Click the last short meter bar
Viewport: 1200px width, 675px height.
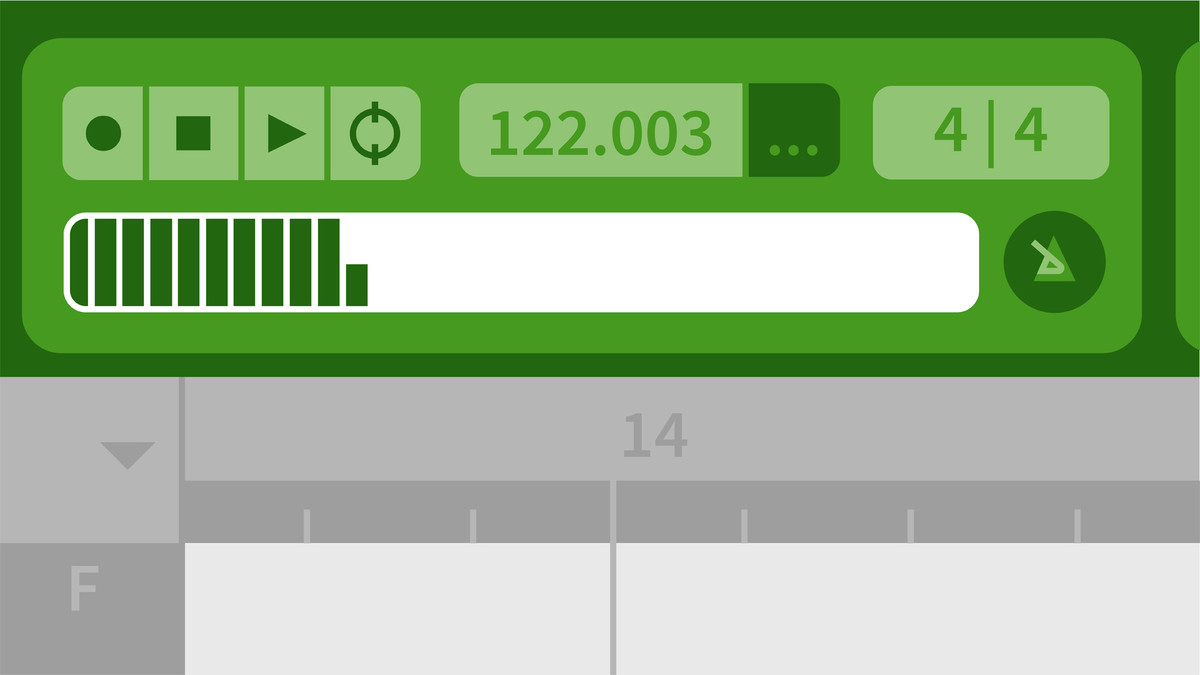(x=357, y=285)
